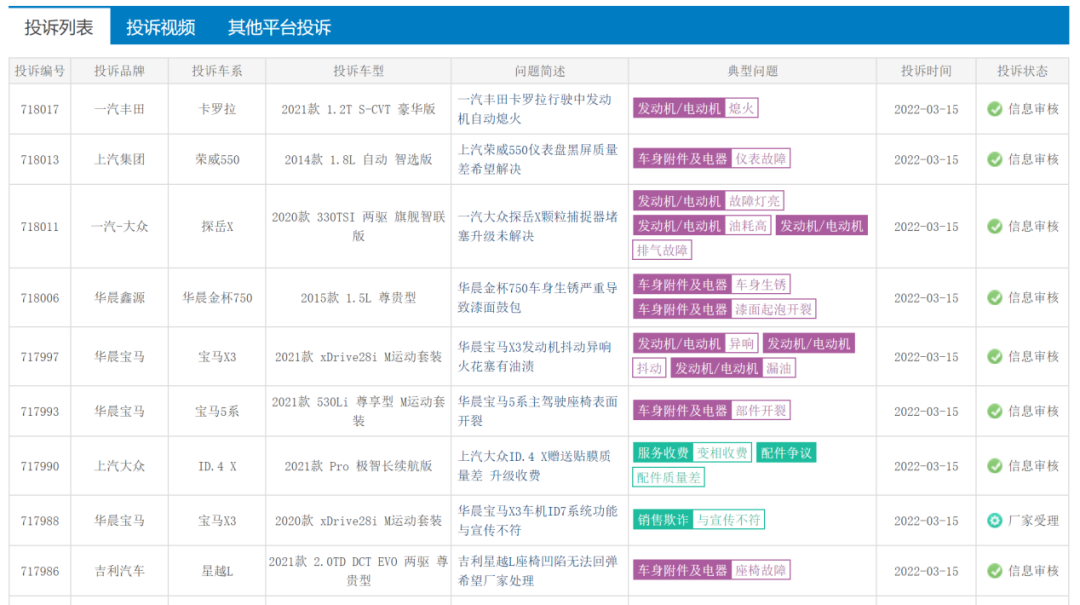Click the 异响 issue tag

pyautogui.click(x=741, y=344)
